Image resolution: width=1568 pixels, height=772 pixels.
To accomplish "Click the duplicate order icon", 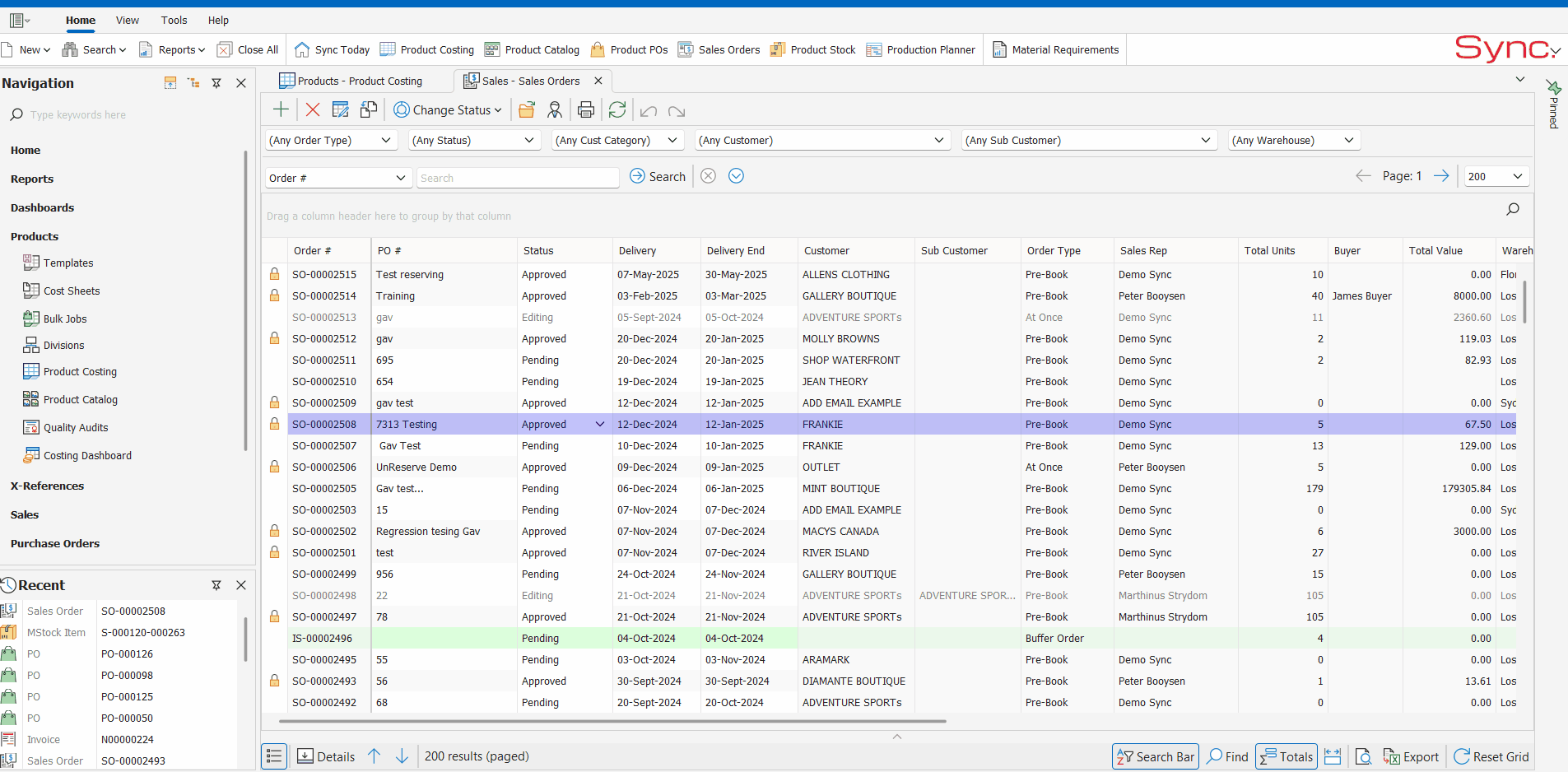I will [x=369, y=109].
